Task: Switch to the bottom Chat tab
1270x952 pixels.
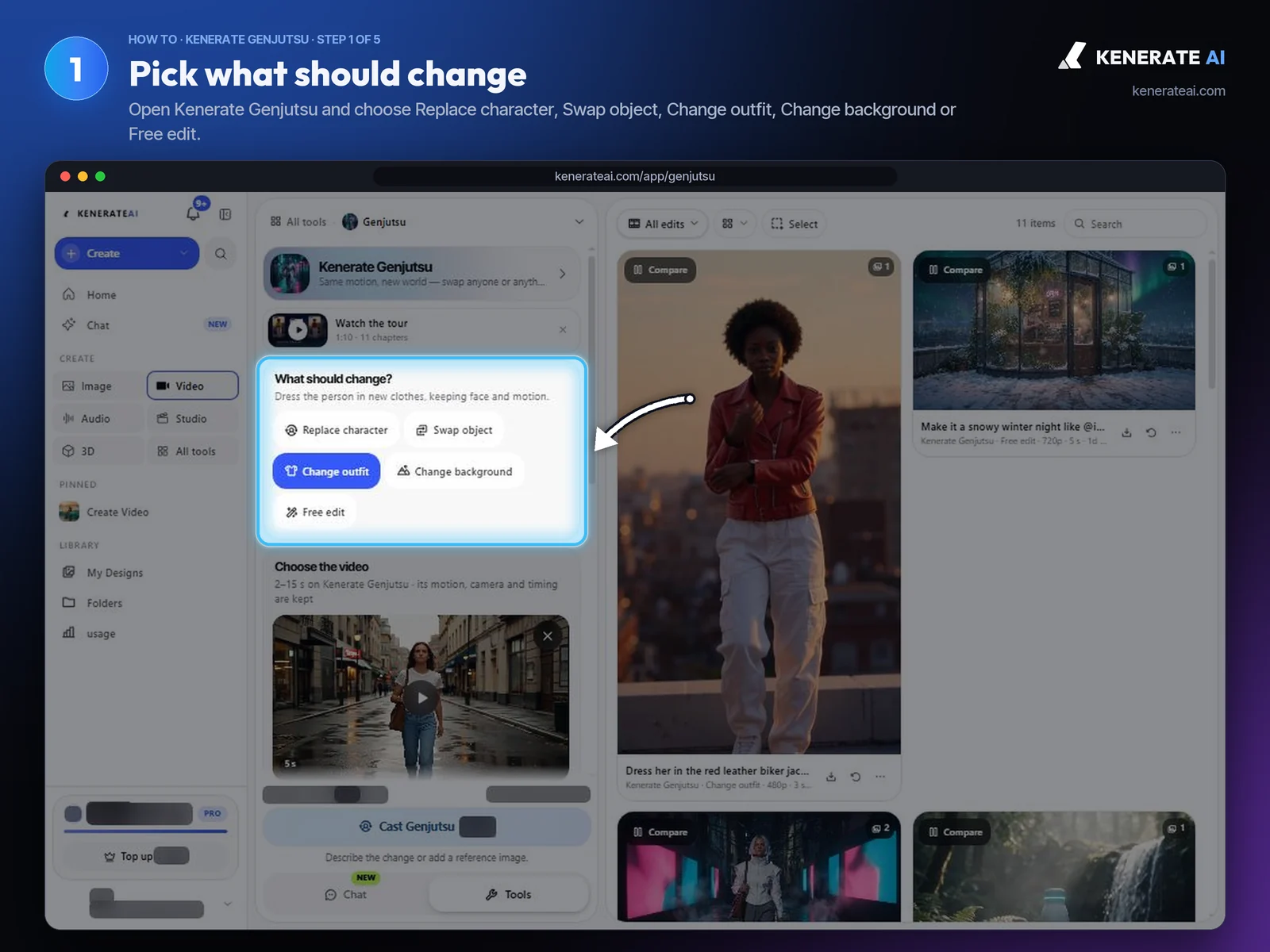Action: (346, 894)
